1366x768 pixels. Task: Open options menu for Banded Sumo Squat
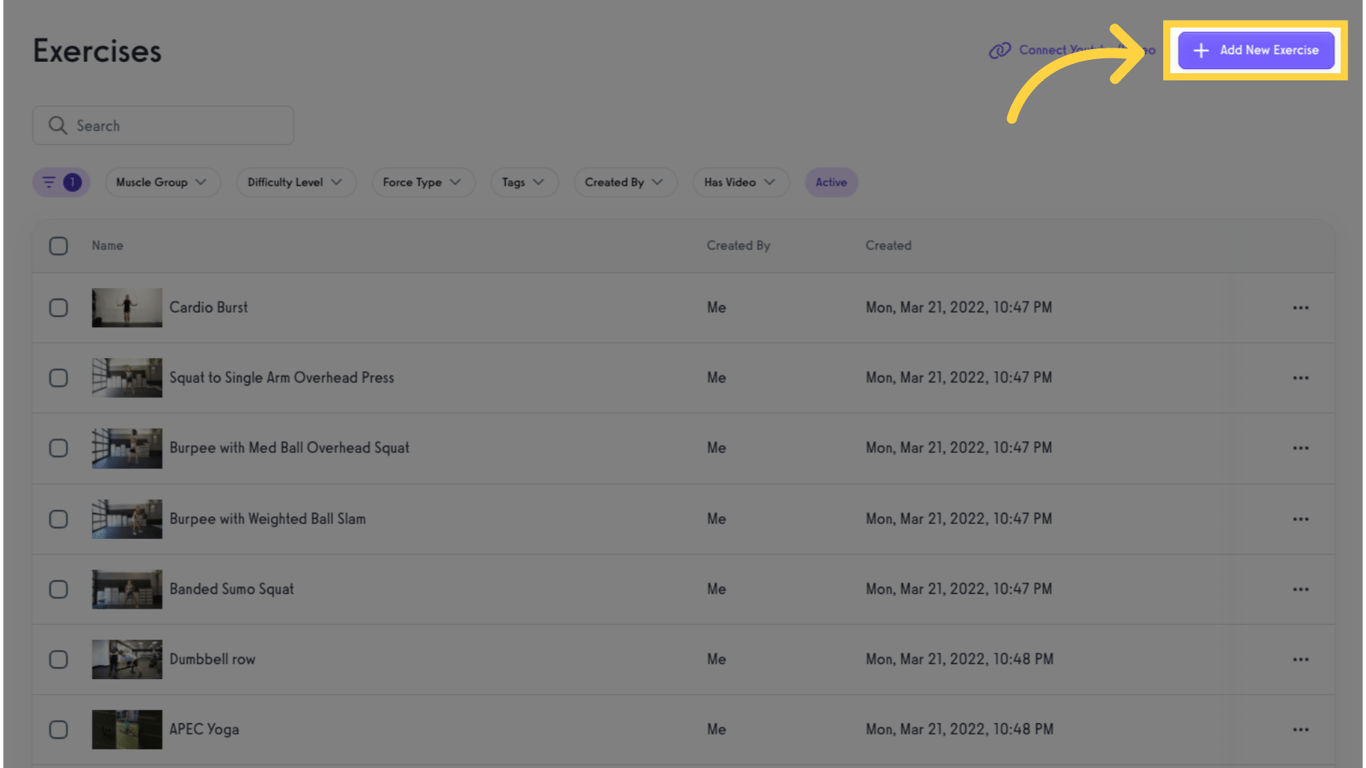point(1300,589)
